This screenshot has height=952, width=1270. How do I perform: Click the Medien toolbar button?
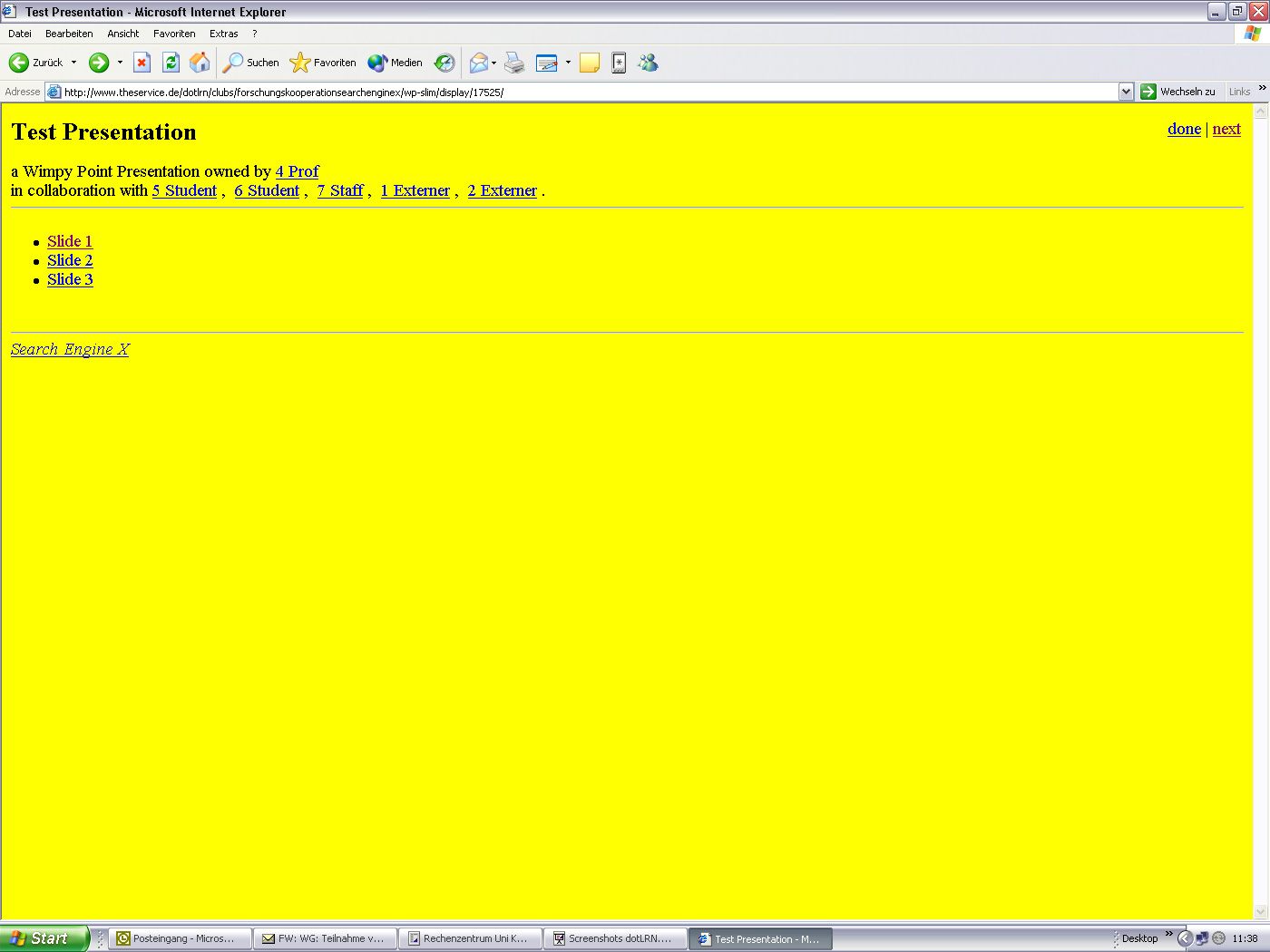(x=396, y=63)
